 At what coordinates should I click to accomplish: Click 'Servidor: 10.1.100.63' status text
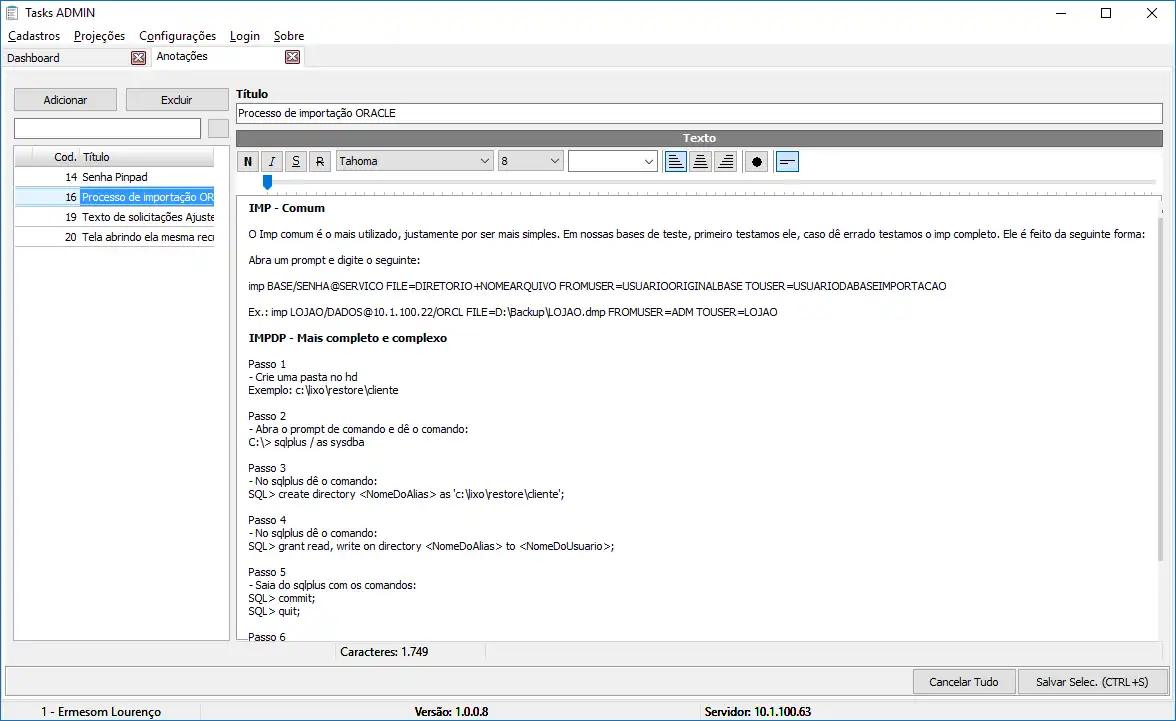[758, 712]
